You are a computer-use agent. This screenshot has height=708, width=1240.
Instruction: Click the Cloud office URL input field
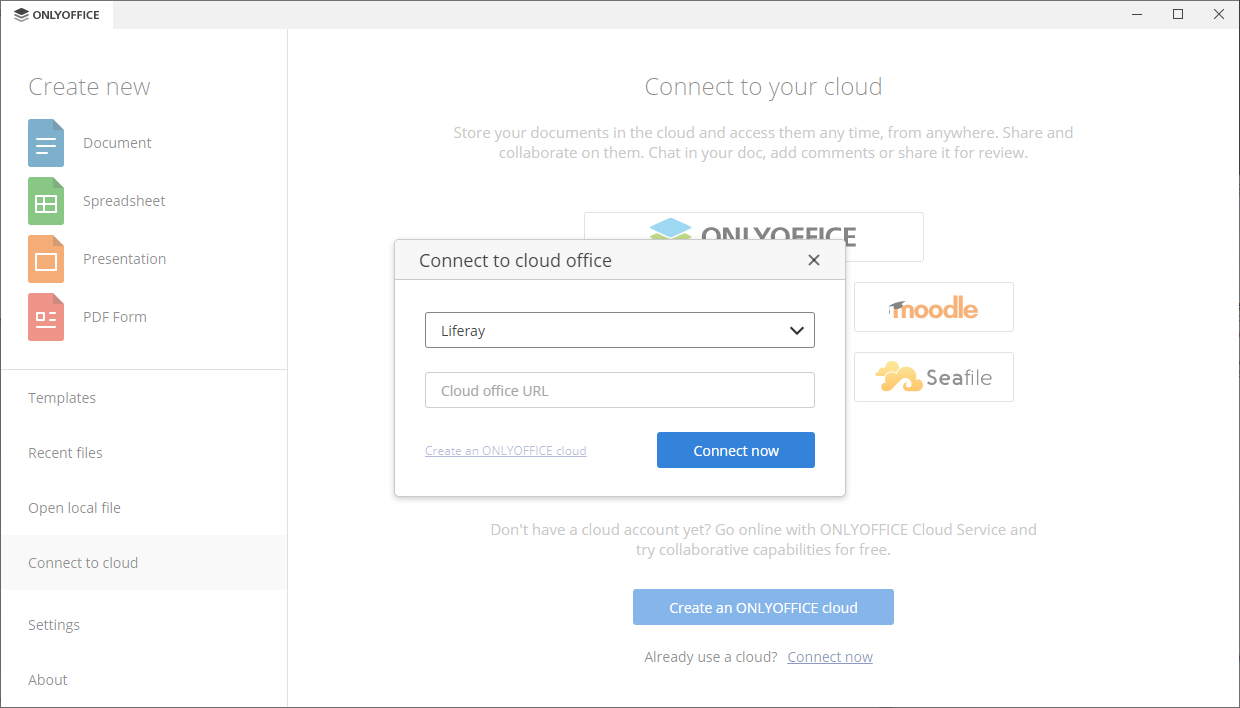tap(620, 390)
